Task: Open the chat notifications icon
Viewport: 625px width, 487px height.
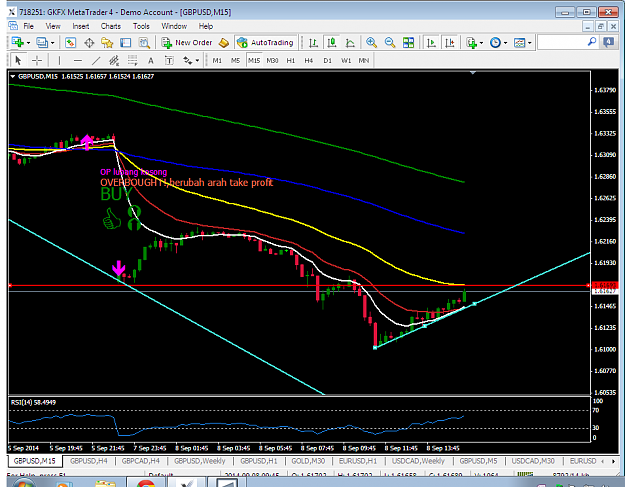Action: [x=609, y=42]
